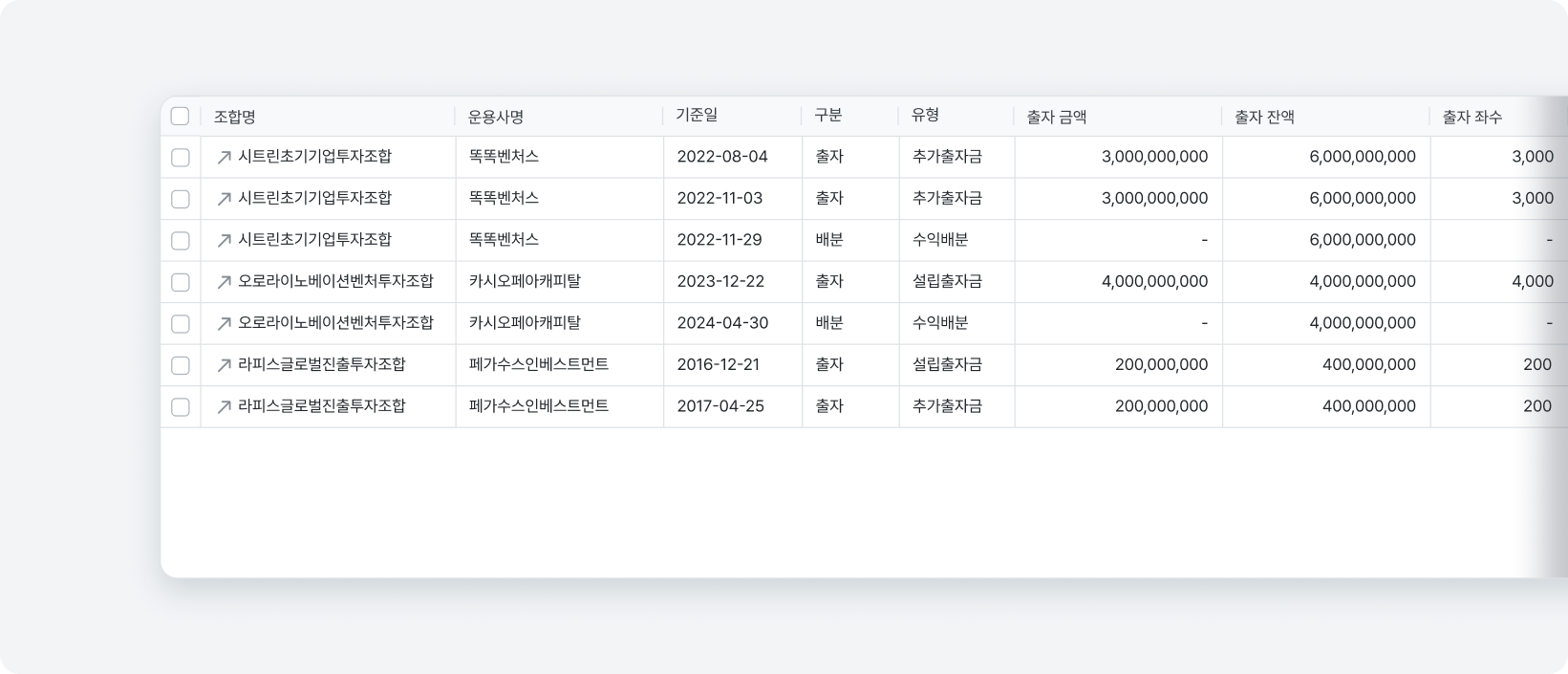
Task: Select 시트린초기기업투자조합 in the 2022-11-03 row
Action: (315, 198)
